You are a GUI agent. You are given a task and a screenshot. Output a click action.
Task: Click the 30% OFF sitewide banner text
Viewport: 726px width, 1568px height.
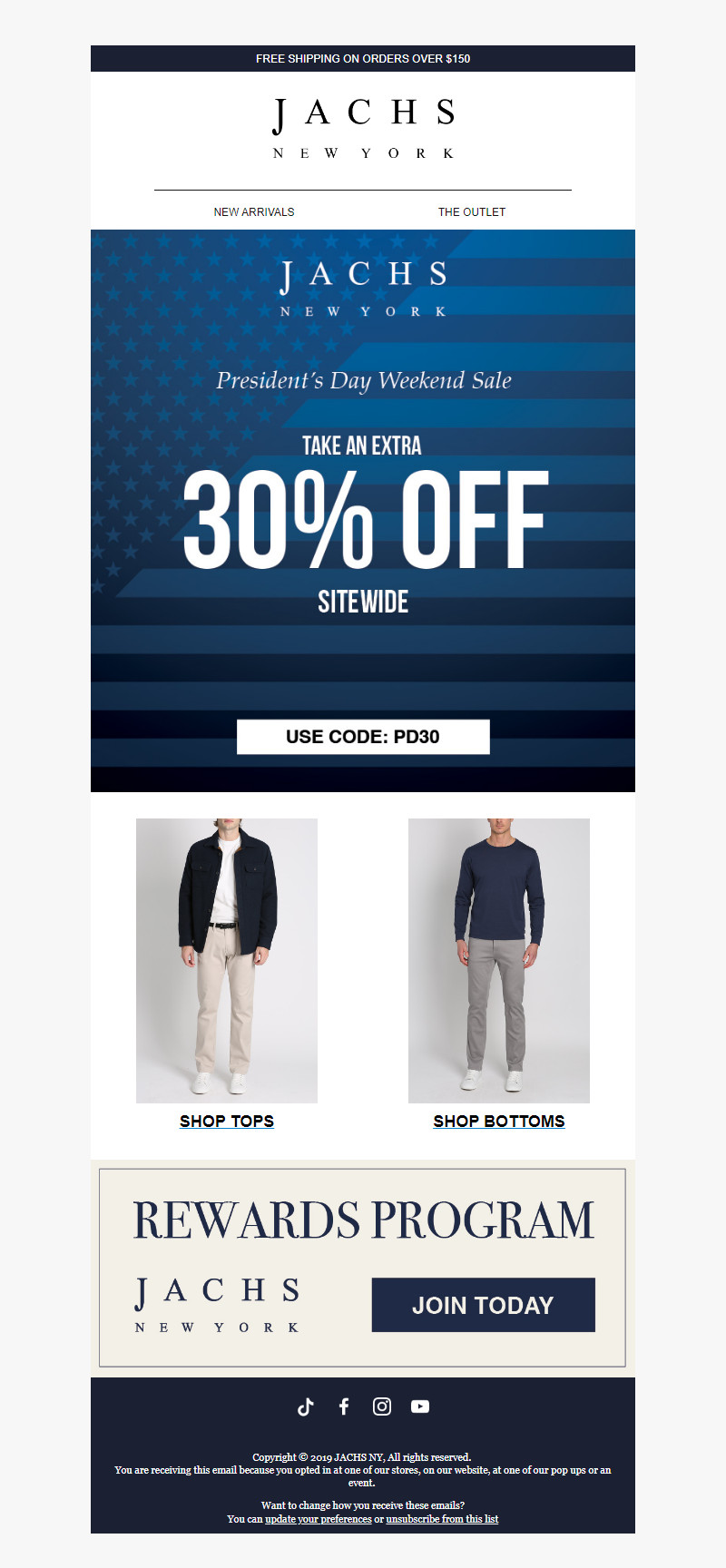pyautogui.click(x=365, y=524)
